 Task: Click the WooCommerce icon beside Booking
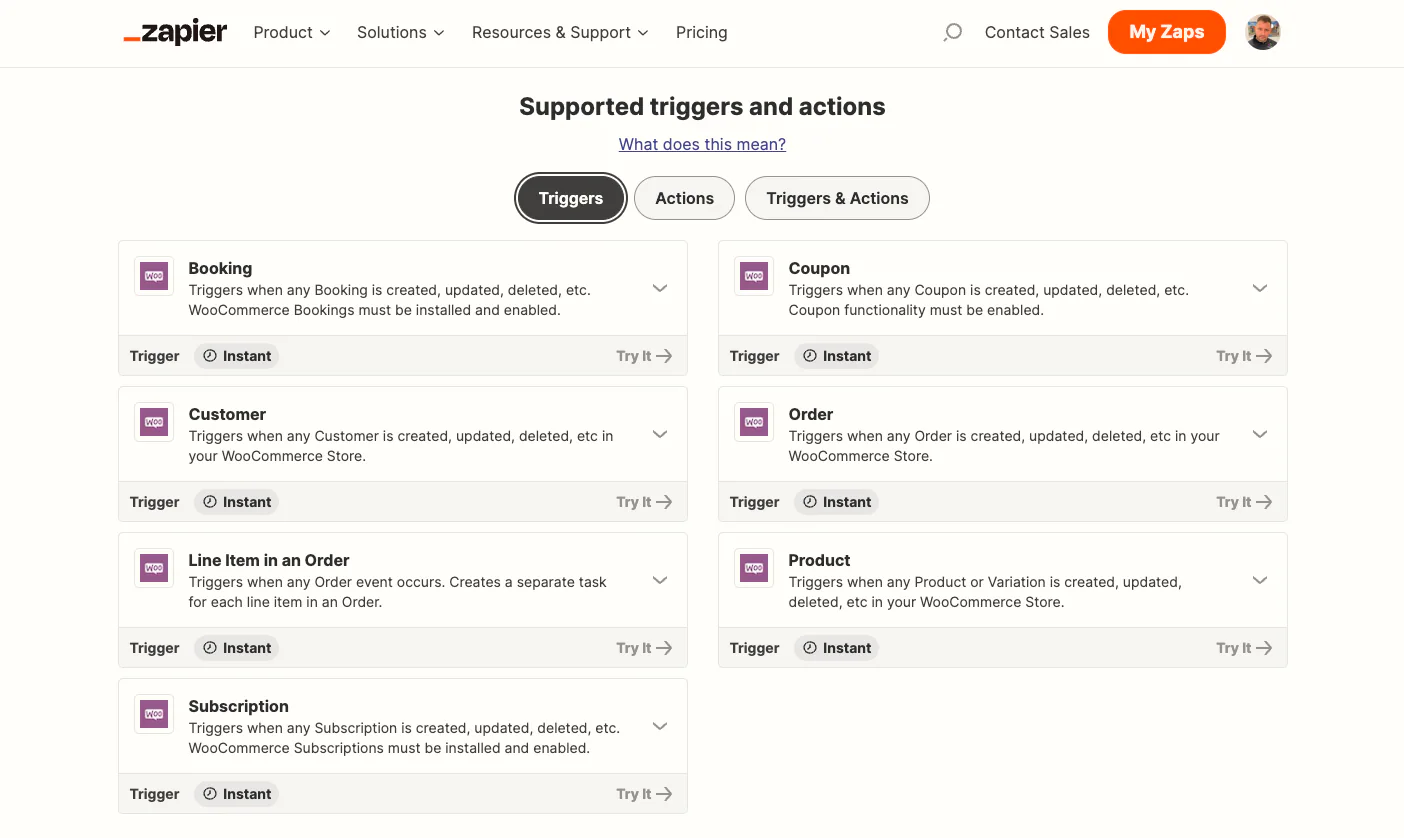[x=154, y=276]
